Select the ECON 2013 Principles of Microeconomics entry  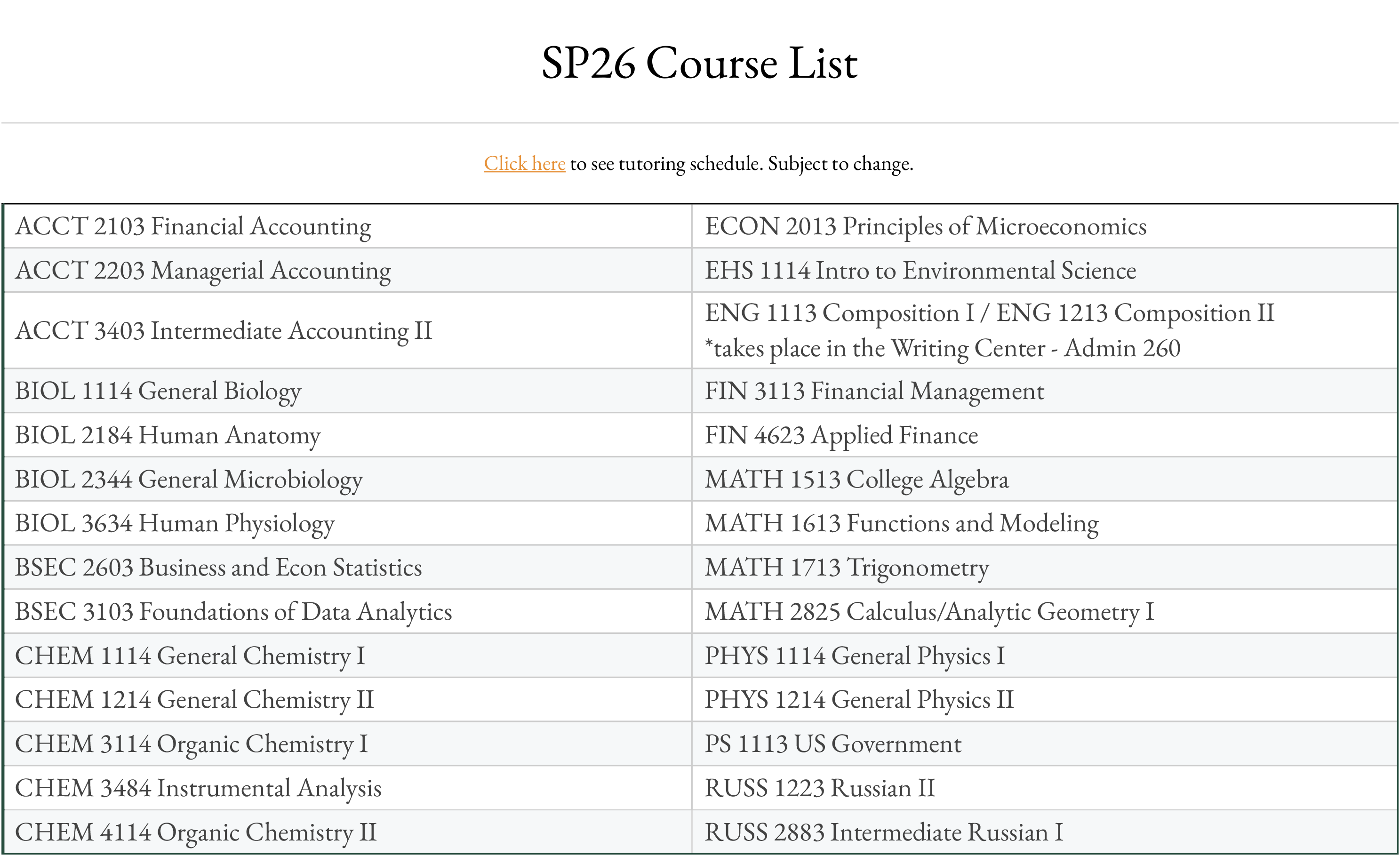926,226
